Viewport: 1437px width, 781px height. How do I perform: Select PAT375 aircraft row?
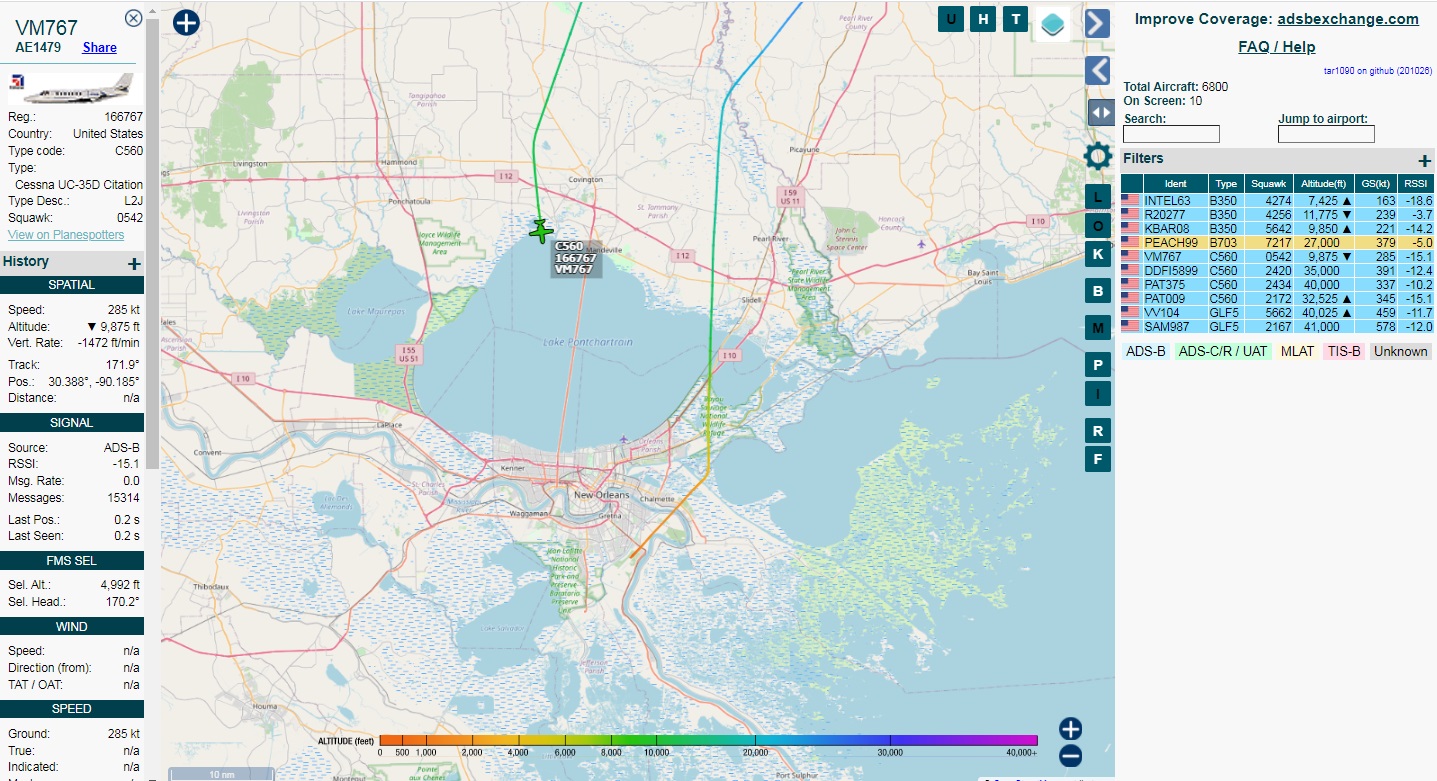[x=1277, y=284]
